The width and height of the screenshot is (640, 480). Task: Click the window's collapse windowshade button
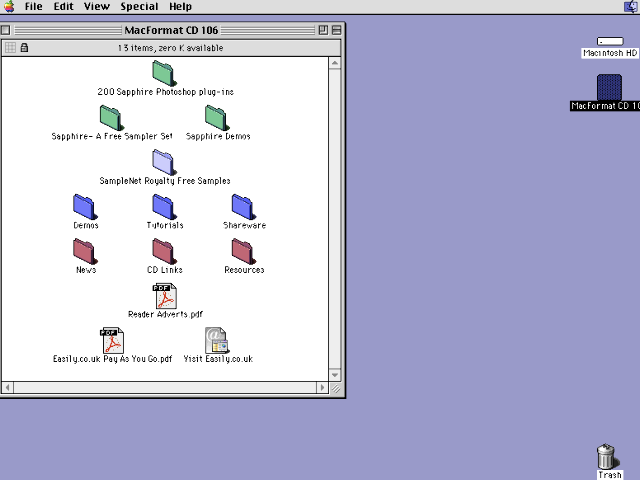click(336, 30)
